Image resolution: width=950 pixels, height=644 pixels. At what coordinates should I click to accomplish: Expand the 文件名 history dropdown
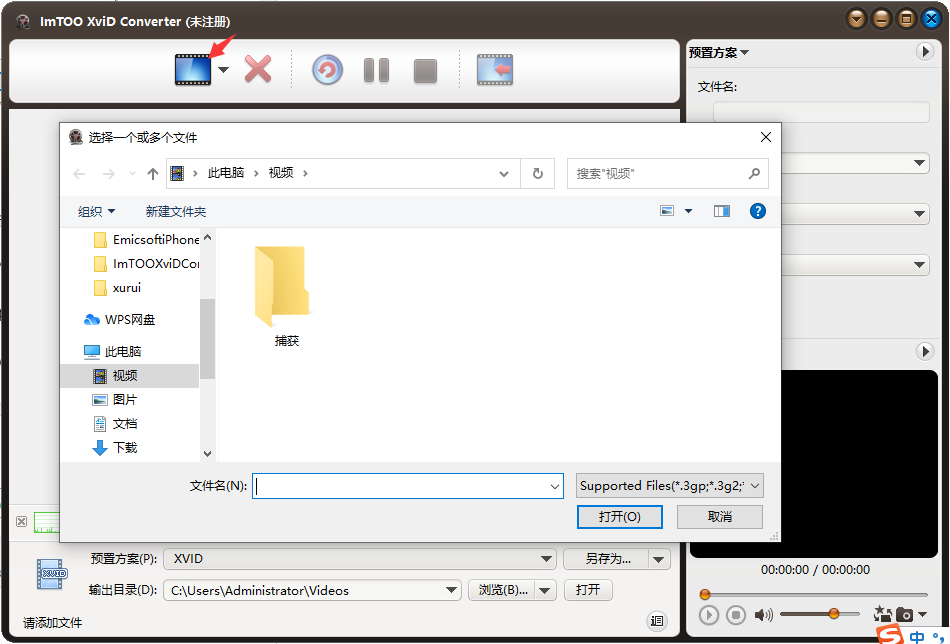[x=554, y=486]
